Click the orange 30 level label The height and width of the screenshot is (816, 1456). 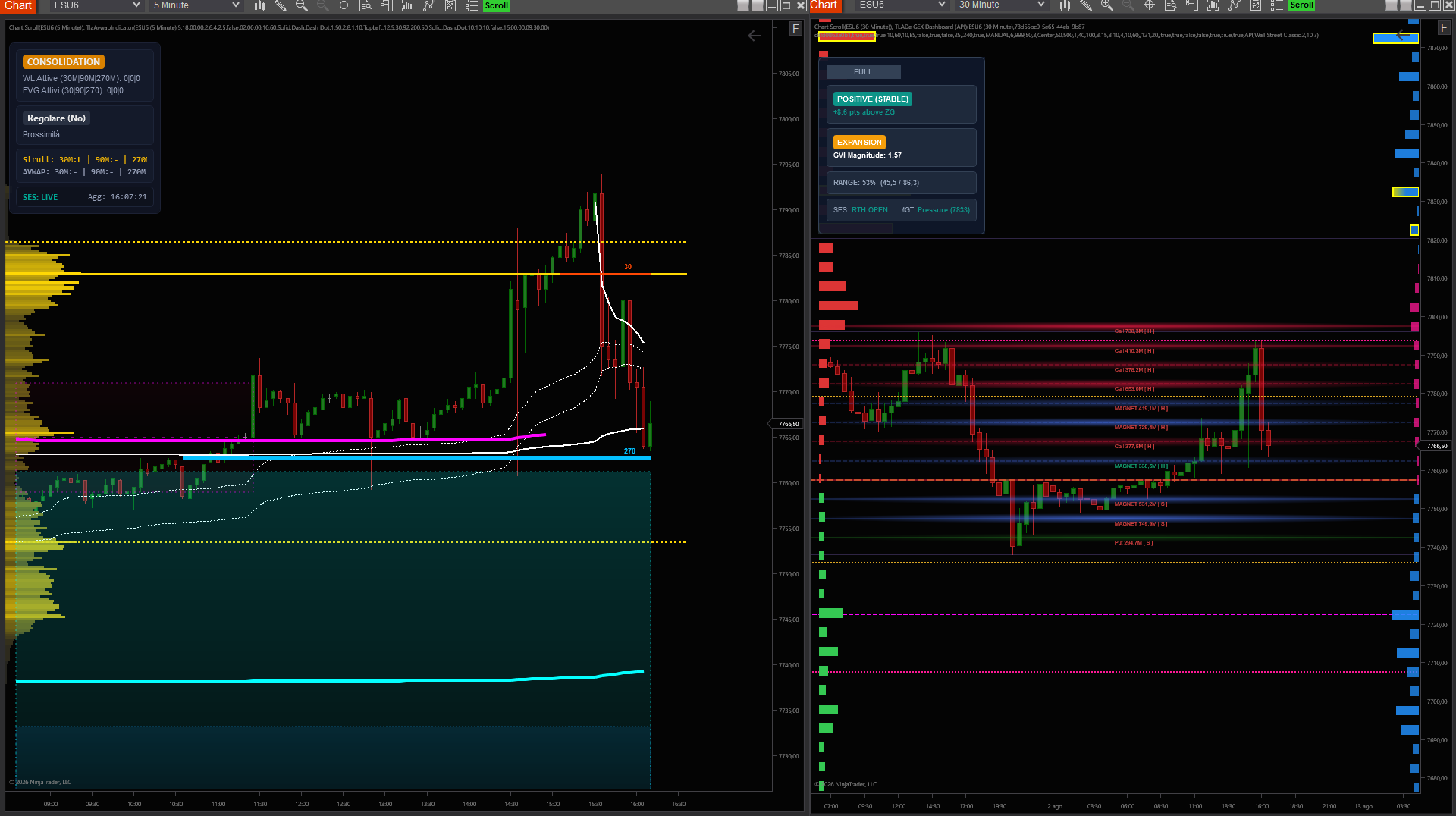(628, 267)
